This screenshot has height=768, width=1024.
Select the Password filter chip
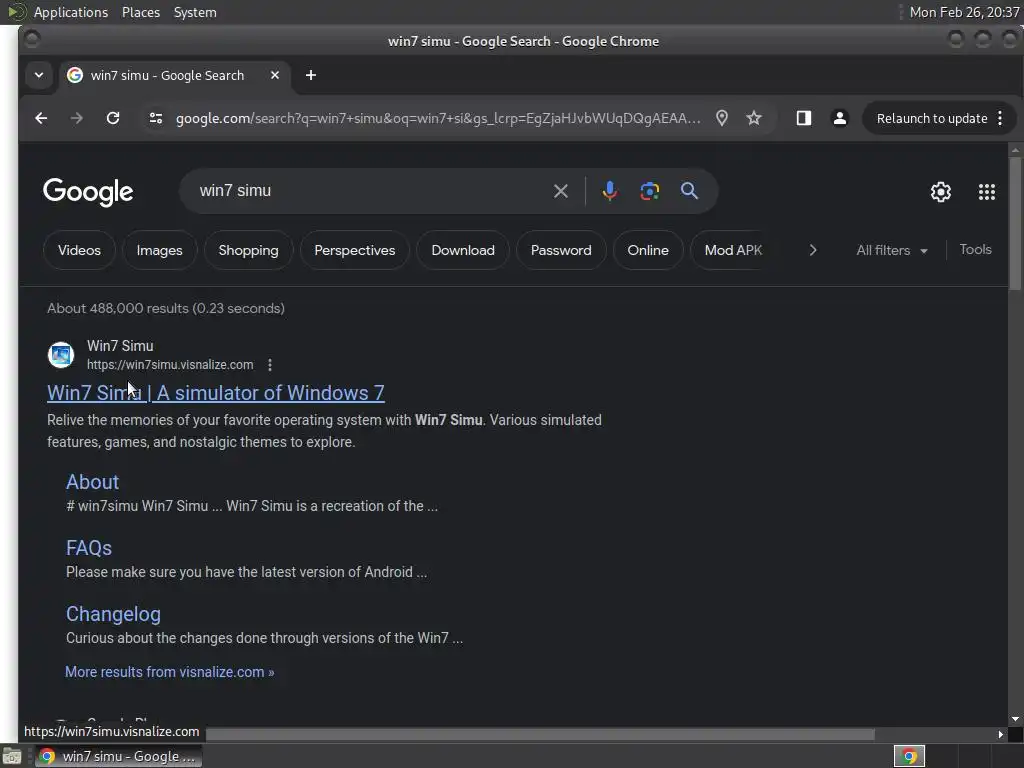561,250
